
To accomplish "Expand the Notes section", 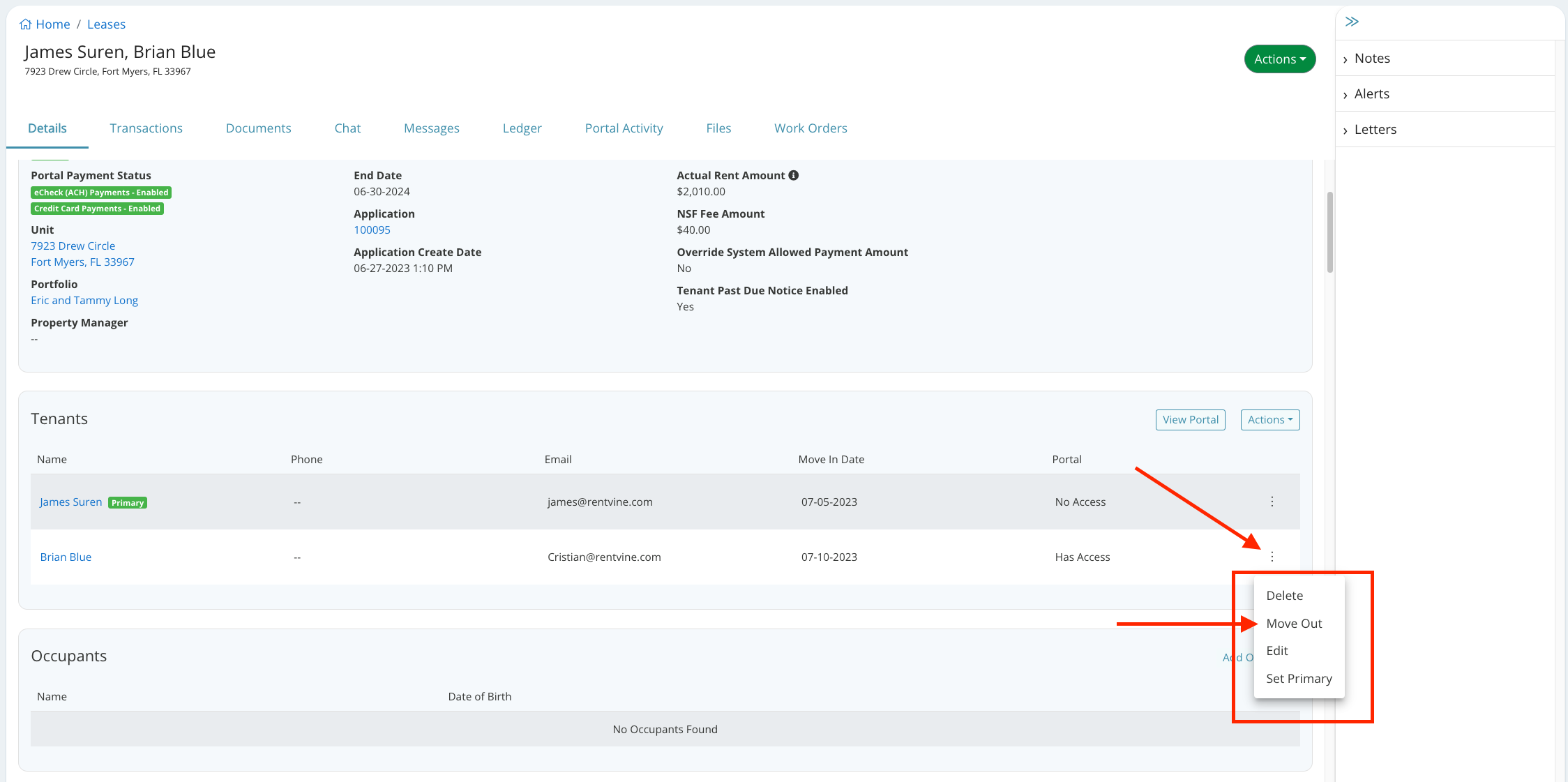I will click(x=1371, y=59).
